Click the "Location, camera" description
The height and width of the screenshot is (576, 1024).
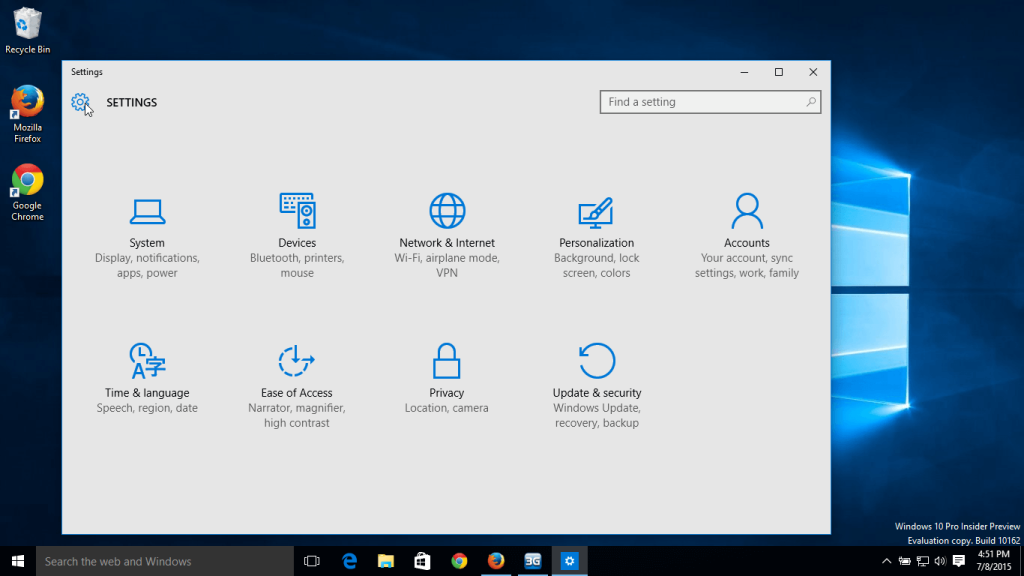pos(447,408)
